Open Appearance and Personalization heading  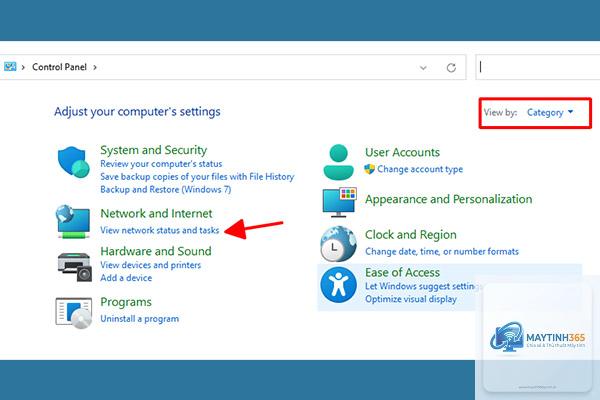point(448,199)
